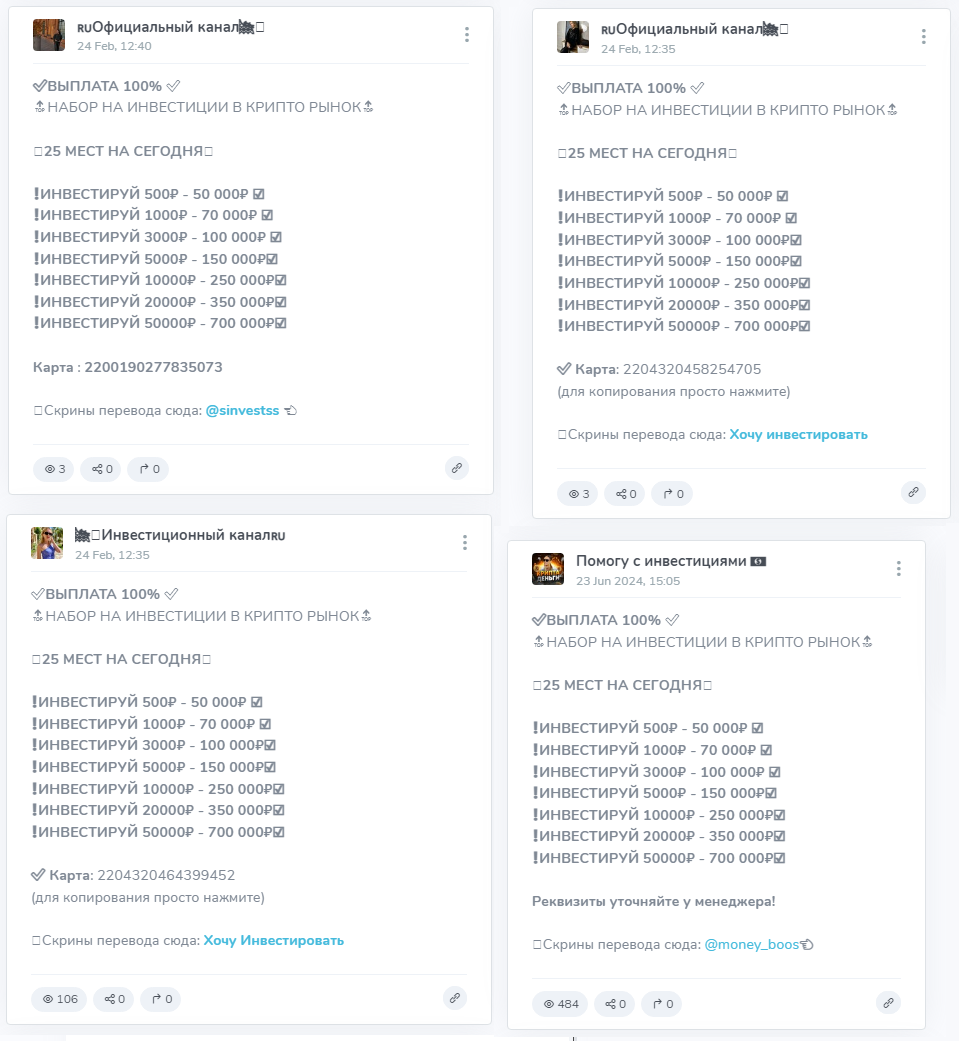The height and width of the screenshot is (1041, 959).
Task: Open the Помогу с инвестициями channel title
Action: [x=661, y=561]
